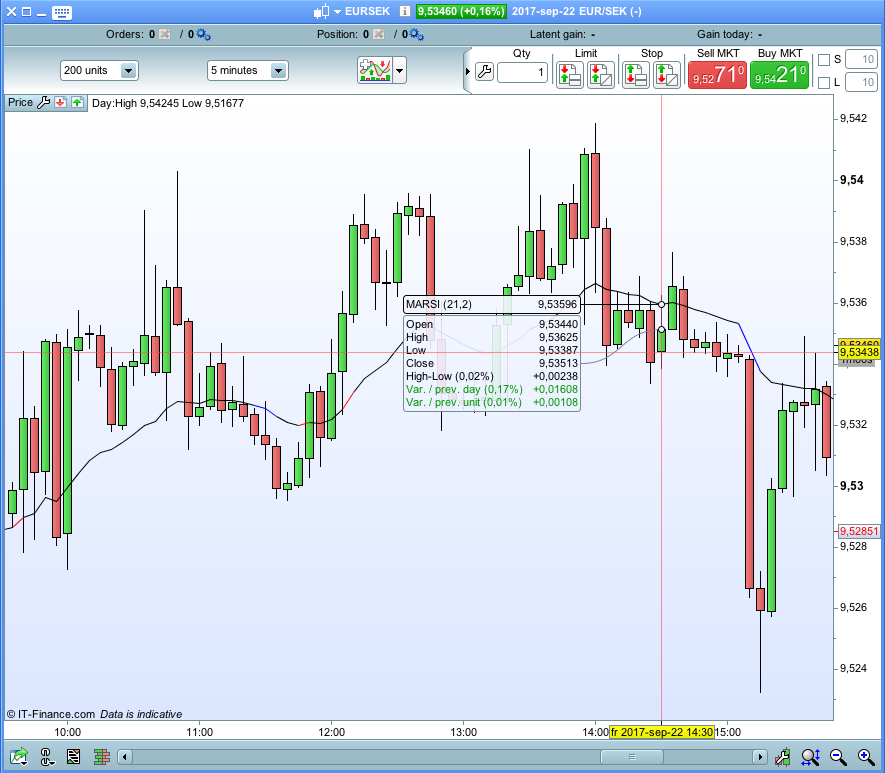Expand dropdown arrow beside indicators icon
Viewport: 885px width, 773px height.
(x=400, y=71)
